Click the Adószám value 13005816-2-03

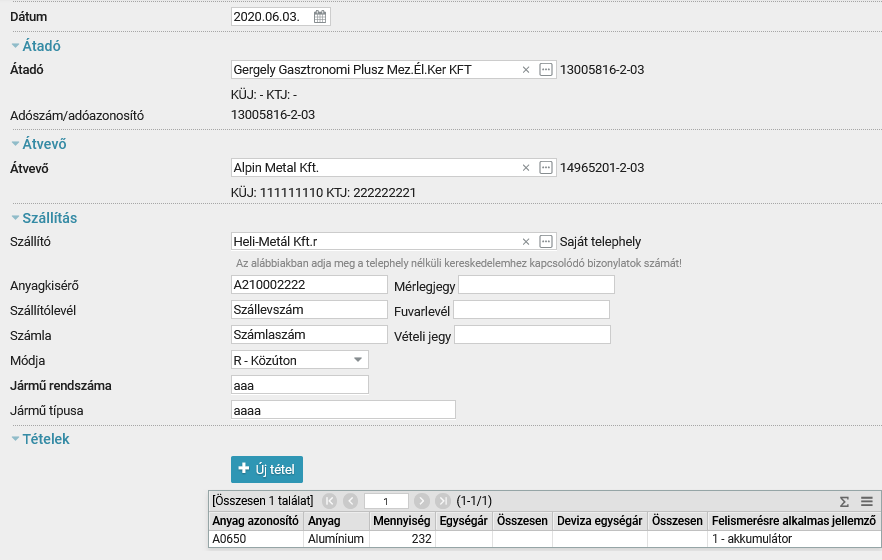[273, 115]
